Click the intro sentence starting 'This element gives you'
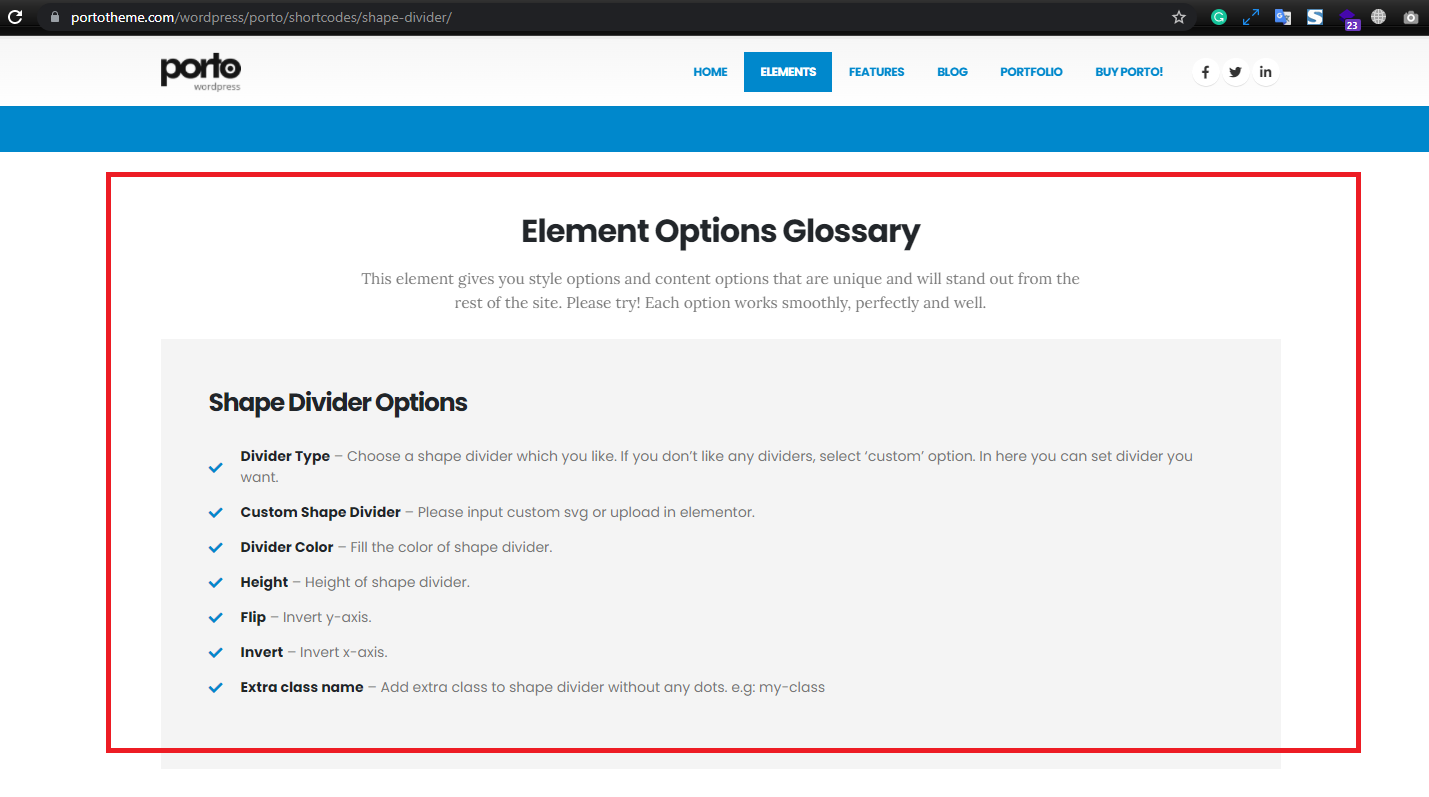 pyautogui.click(x=720, y=290)
